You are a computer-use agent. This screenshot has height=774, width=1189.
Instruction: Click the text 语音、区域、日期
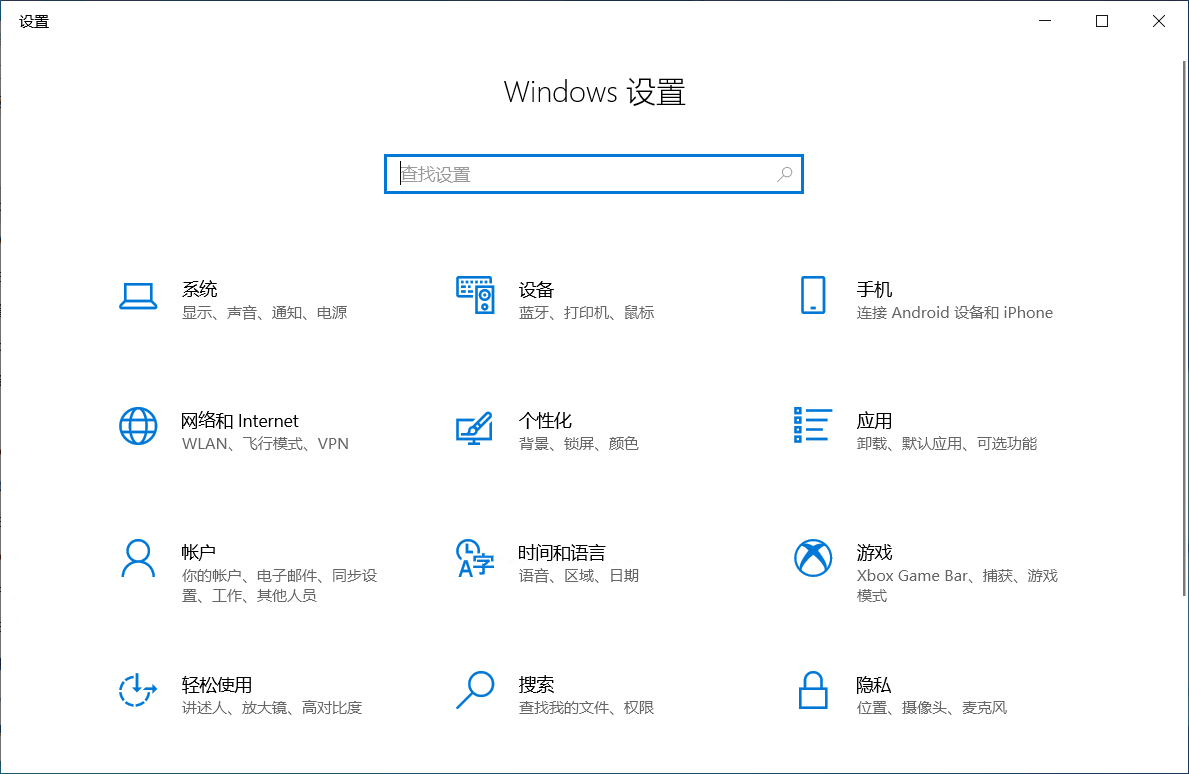tap(579, 575)
